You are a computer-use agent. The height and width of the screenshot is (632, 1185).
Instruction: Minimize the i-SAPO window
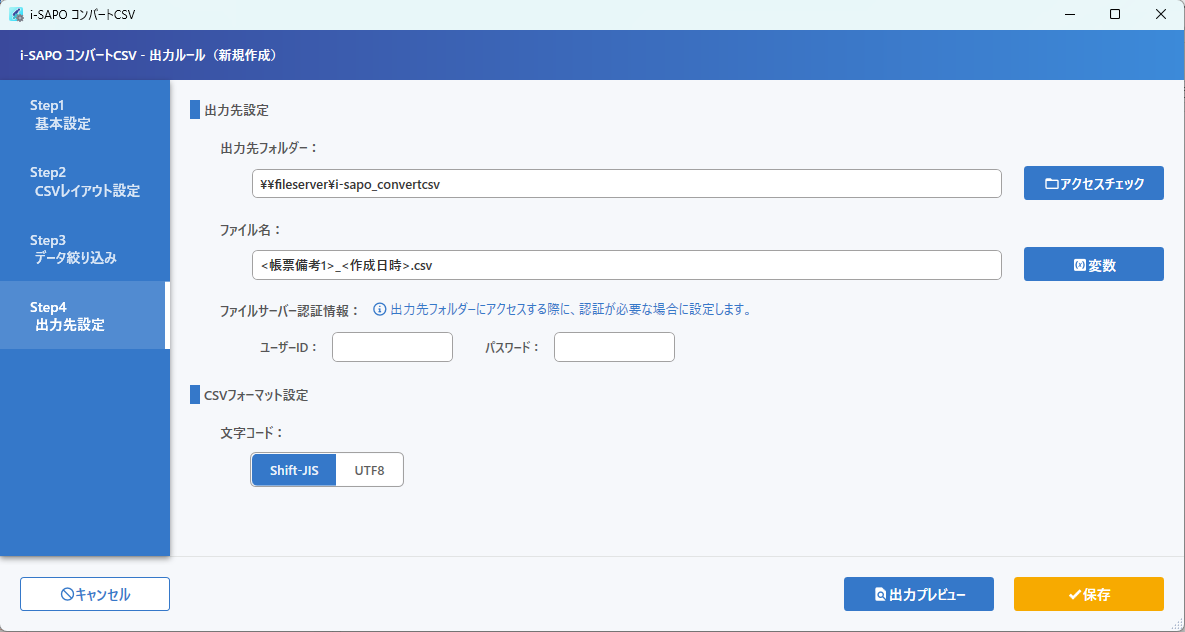(1069, 14)
